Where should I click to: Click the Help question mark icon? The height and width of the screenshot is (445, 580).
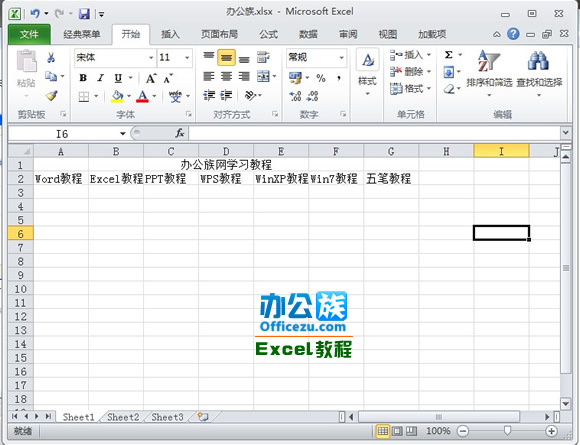point(513,34)
